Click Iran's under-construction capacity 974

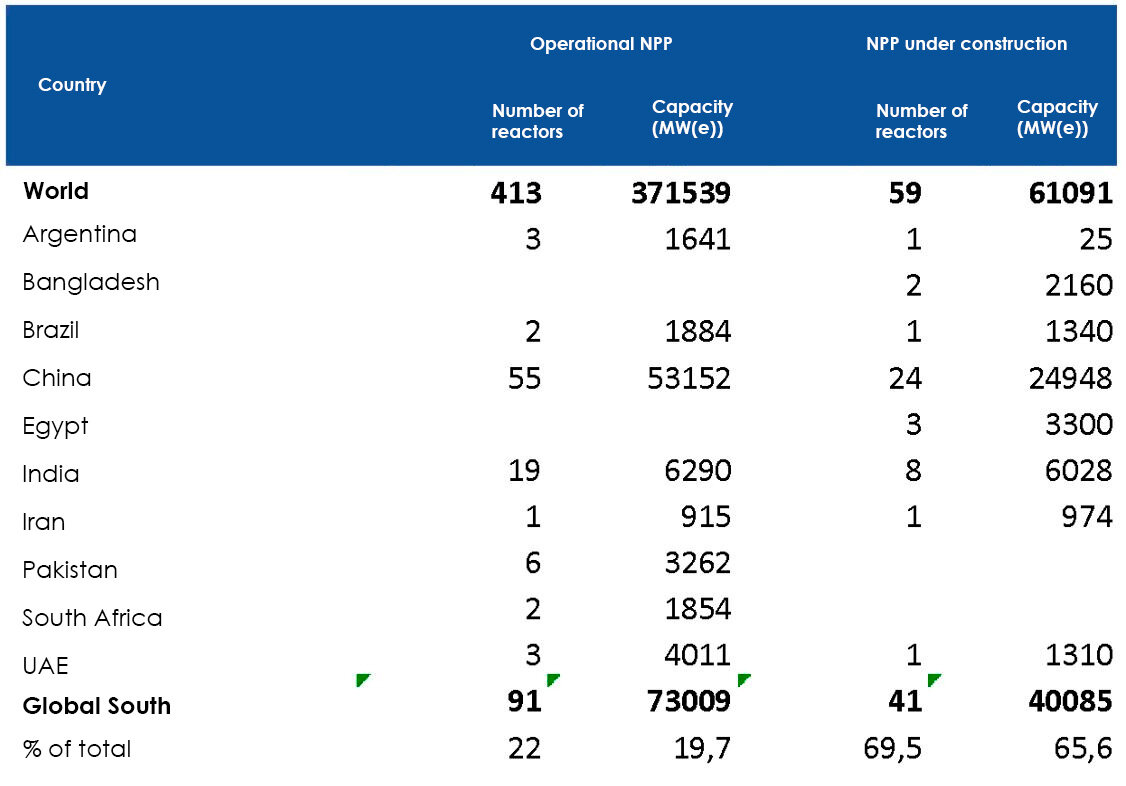(1087, 516)
